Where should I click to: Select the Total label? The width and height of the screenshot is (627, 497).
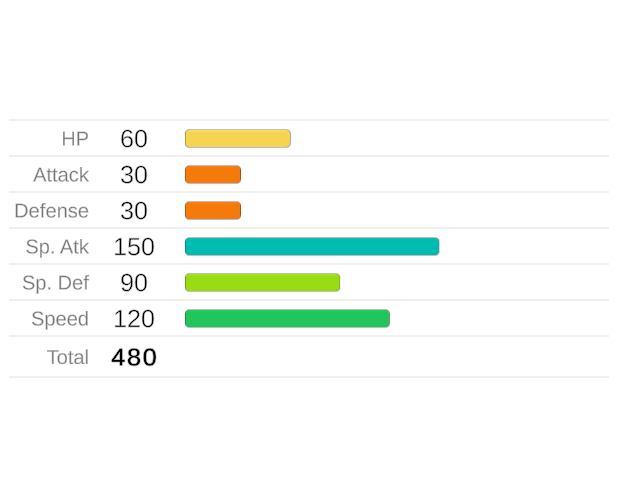pos(68,357)
